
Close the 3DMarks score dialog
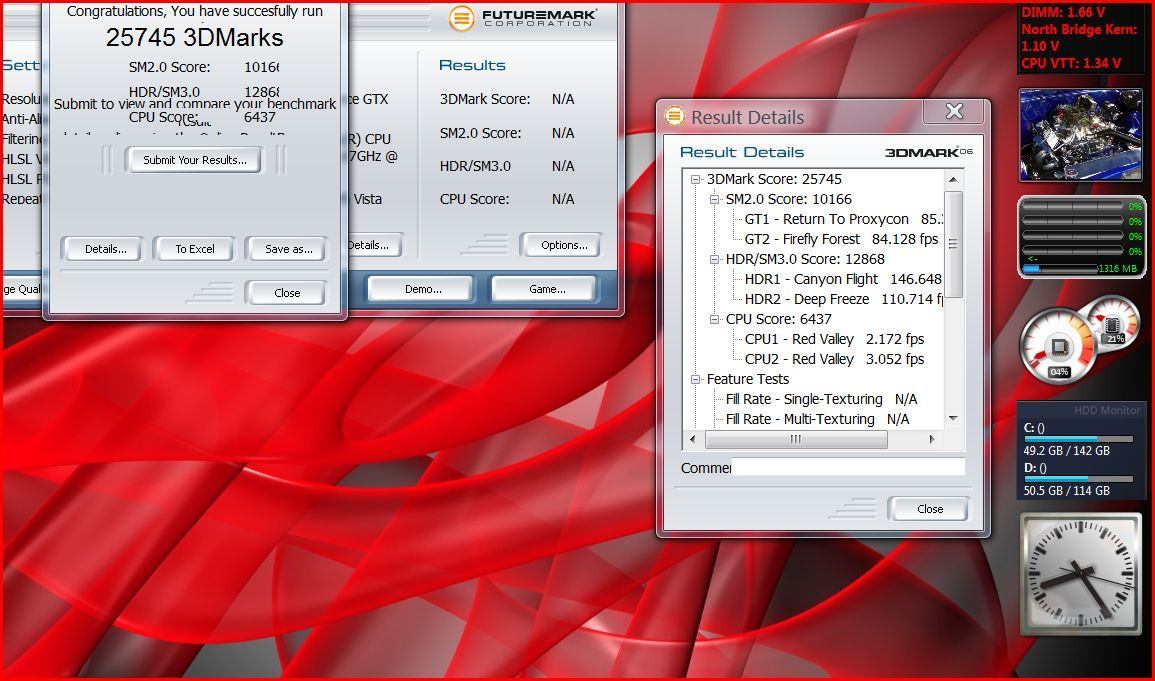tap(287, 292)
